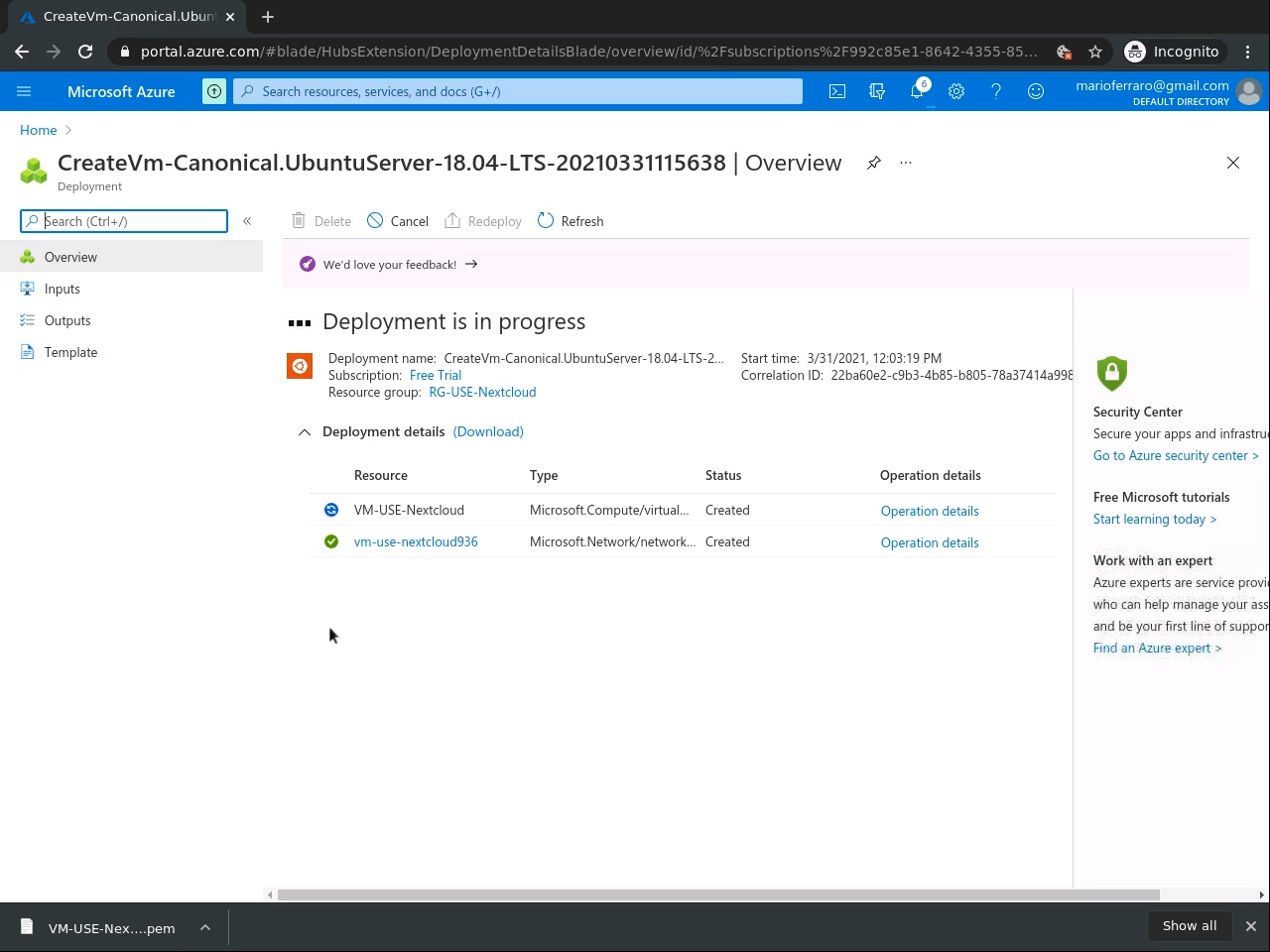Viewport: 1270px width, 952px height.
Task: Open Outputs in the left menu
Action: click(131, 320)
